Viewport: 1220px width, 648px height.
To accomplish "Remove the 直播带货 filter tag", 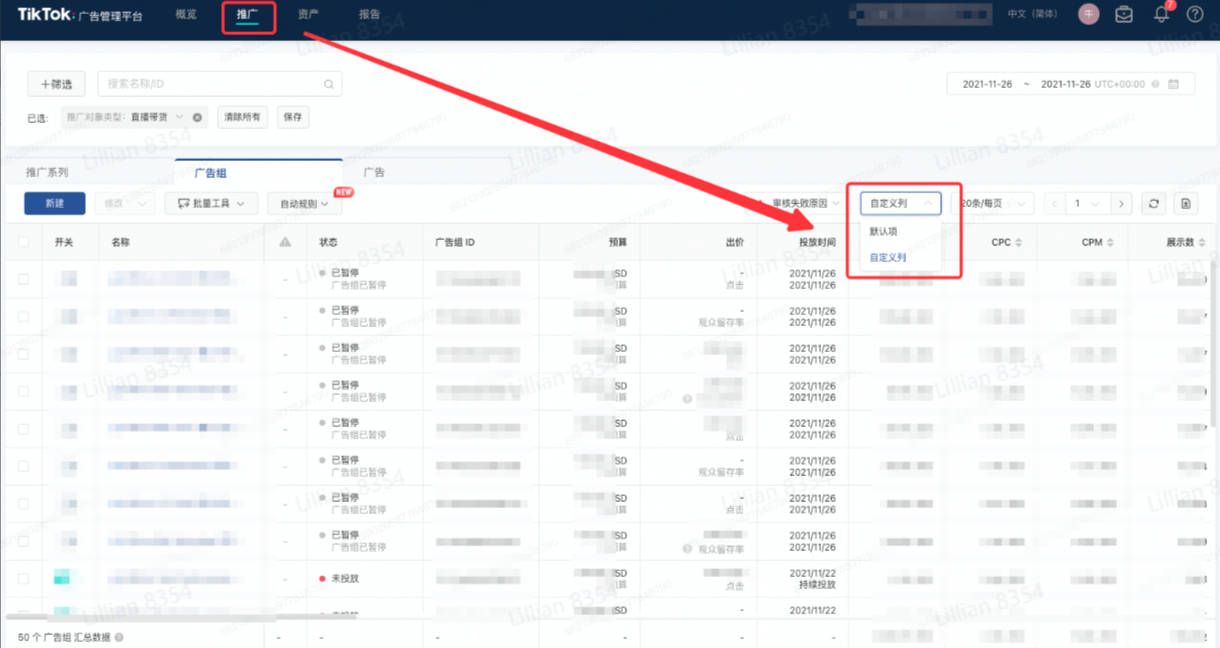I will 197,117.
